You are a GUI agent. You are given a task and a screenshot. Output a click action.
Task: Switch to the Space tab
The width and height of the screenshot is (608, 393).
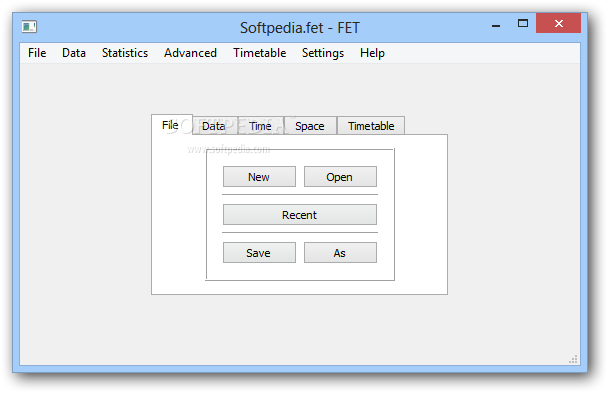coord(310,126)
